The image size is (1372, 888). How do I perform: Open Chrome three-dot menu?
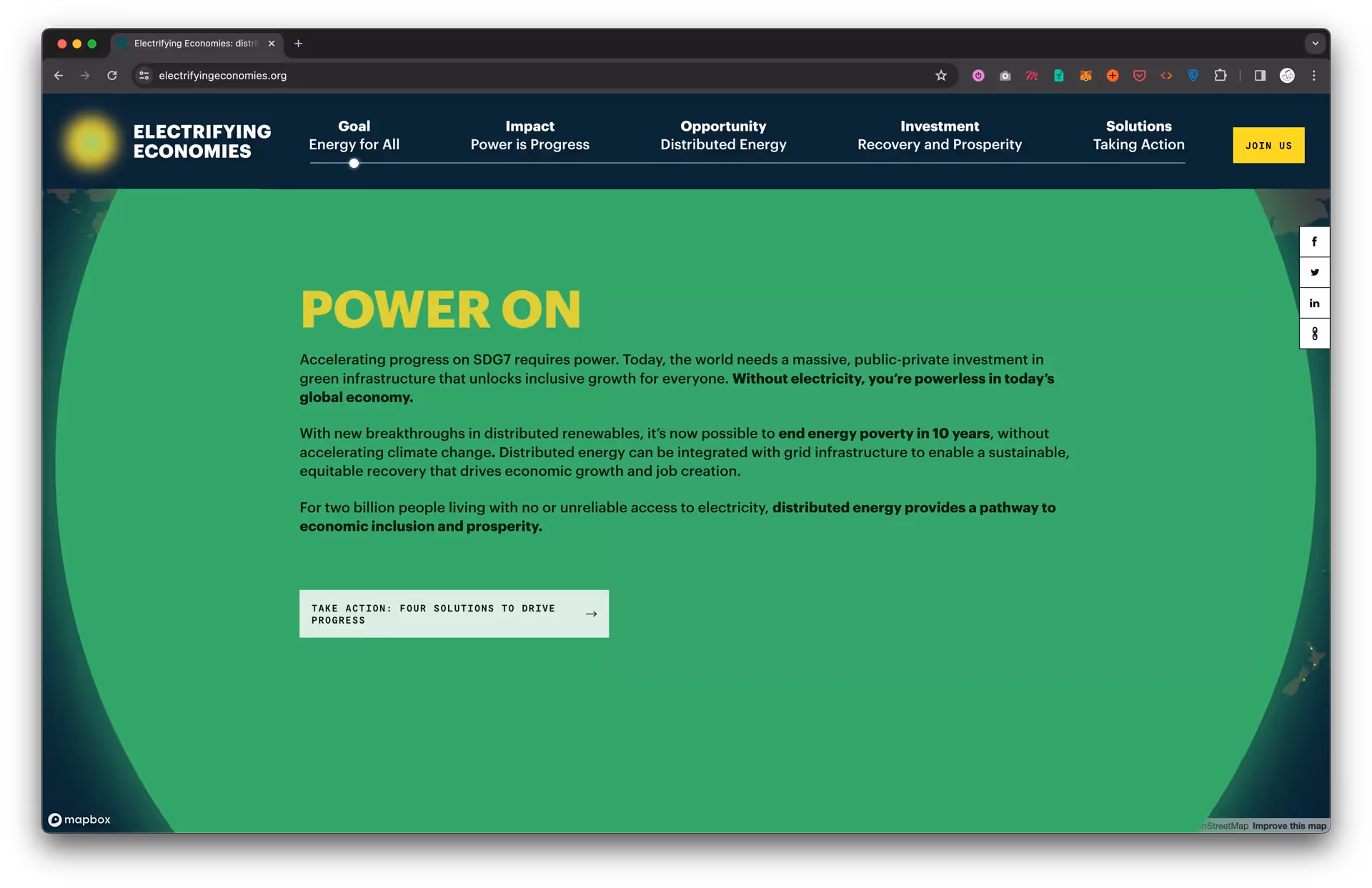click(x=1313, y=76)
